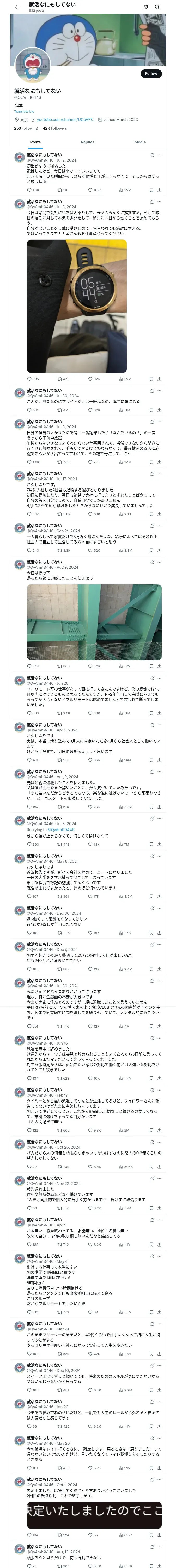Click the search icon in header
This screenshot has width=176, height=1568.
click(157, 7)
